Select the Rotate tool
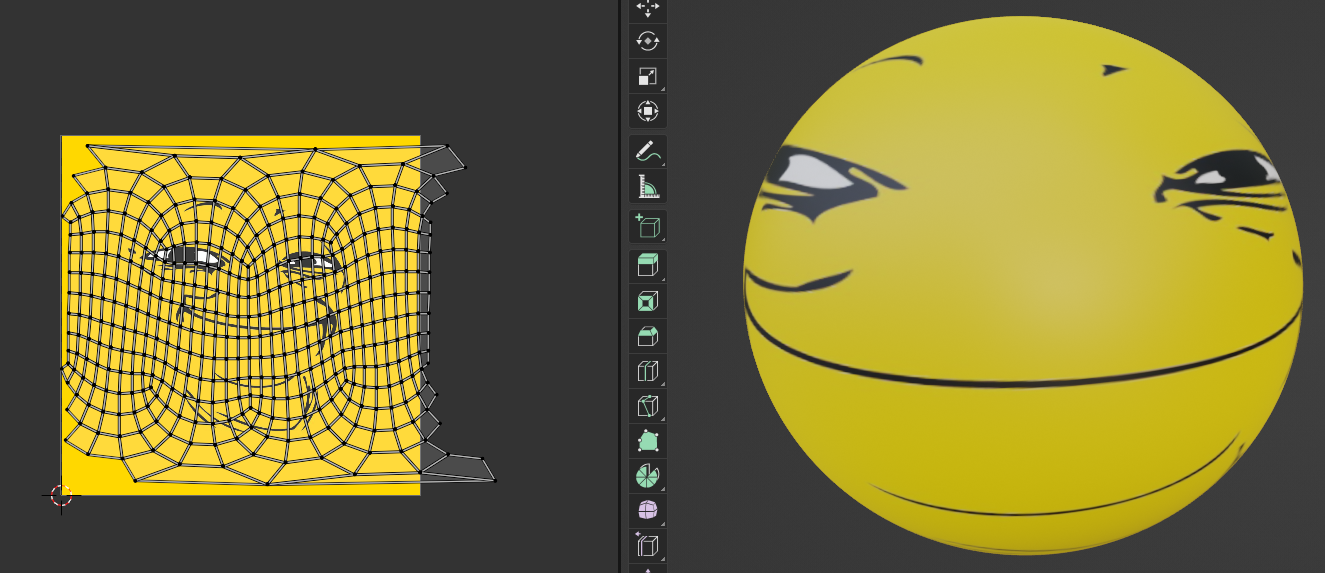Screen dimensions: 1325x573 click(647, 42)
